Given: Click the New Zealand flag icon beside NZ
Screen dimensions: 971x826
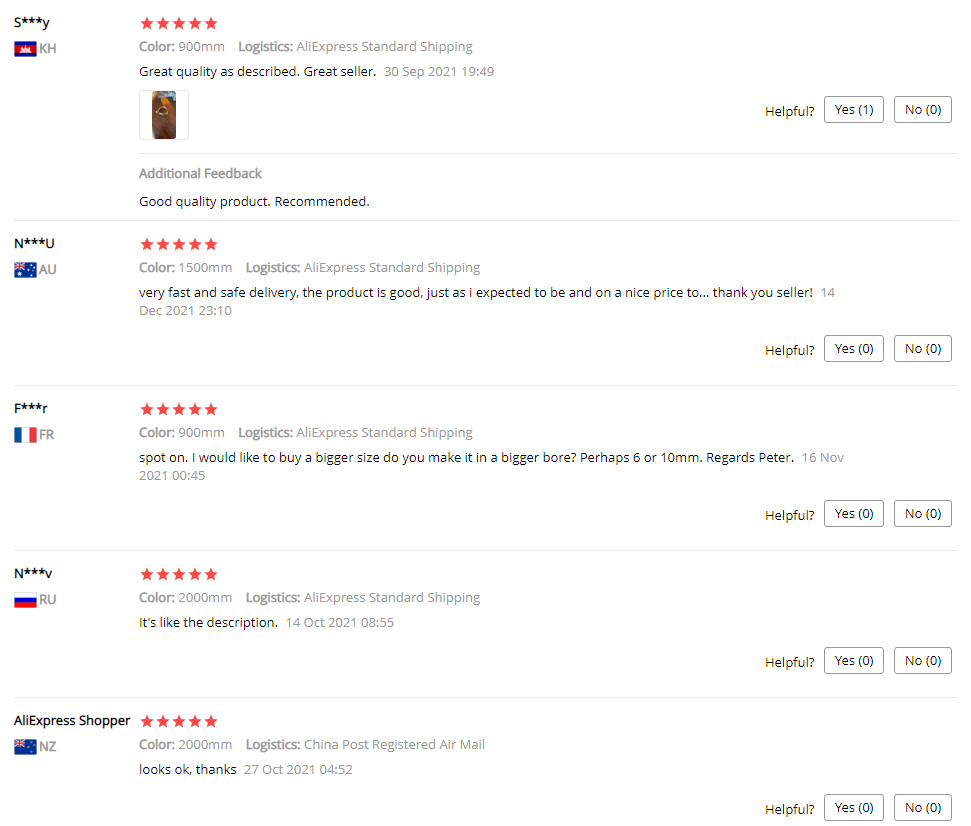Looking at the screenshot, I should pos(25,747).
